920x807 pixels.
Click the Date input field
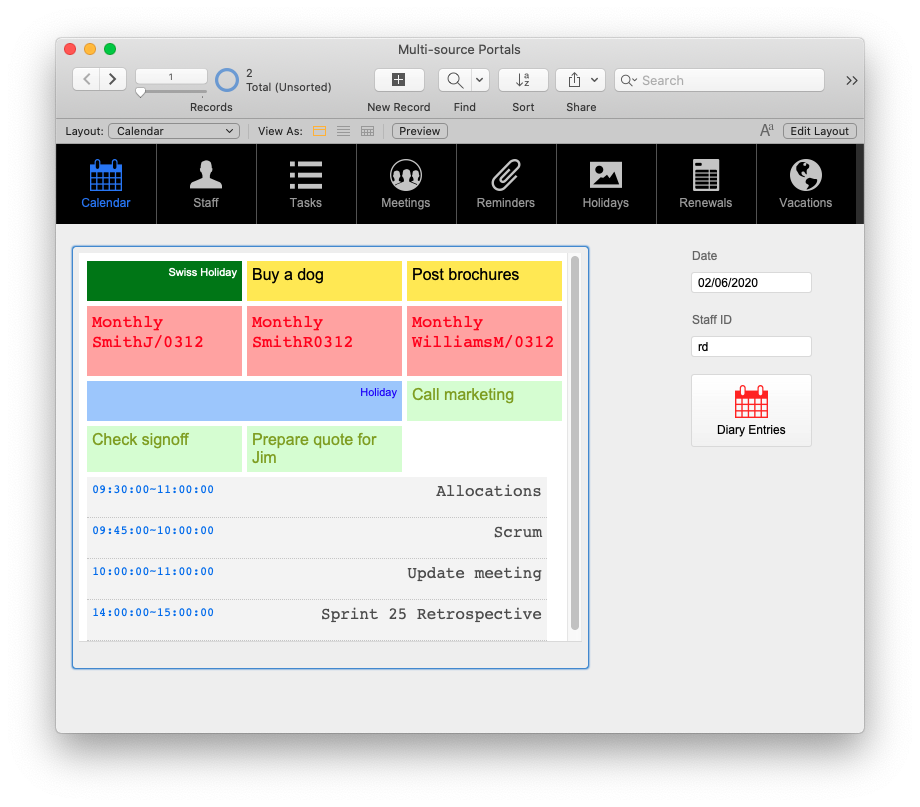750,283
